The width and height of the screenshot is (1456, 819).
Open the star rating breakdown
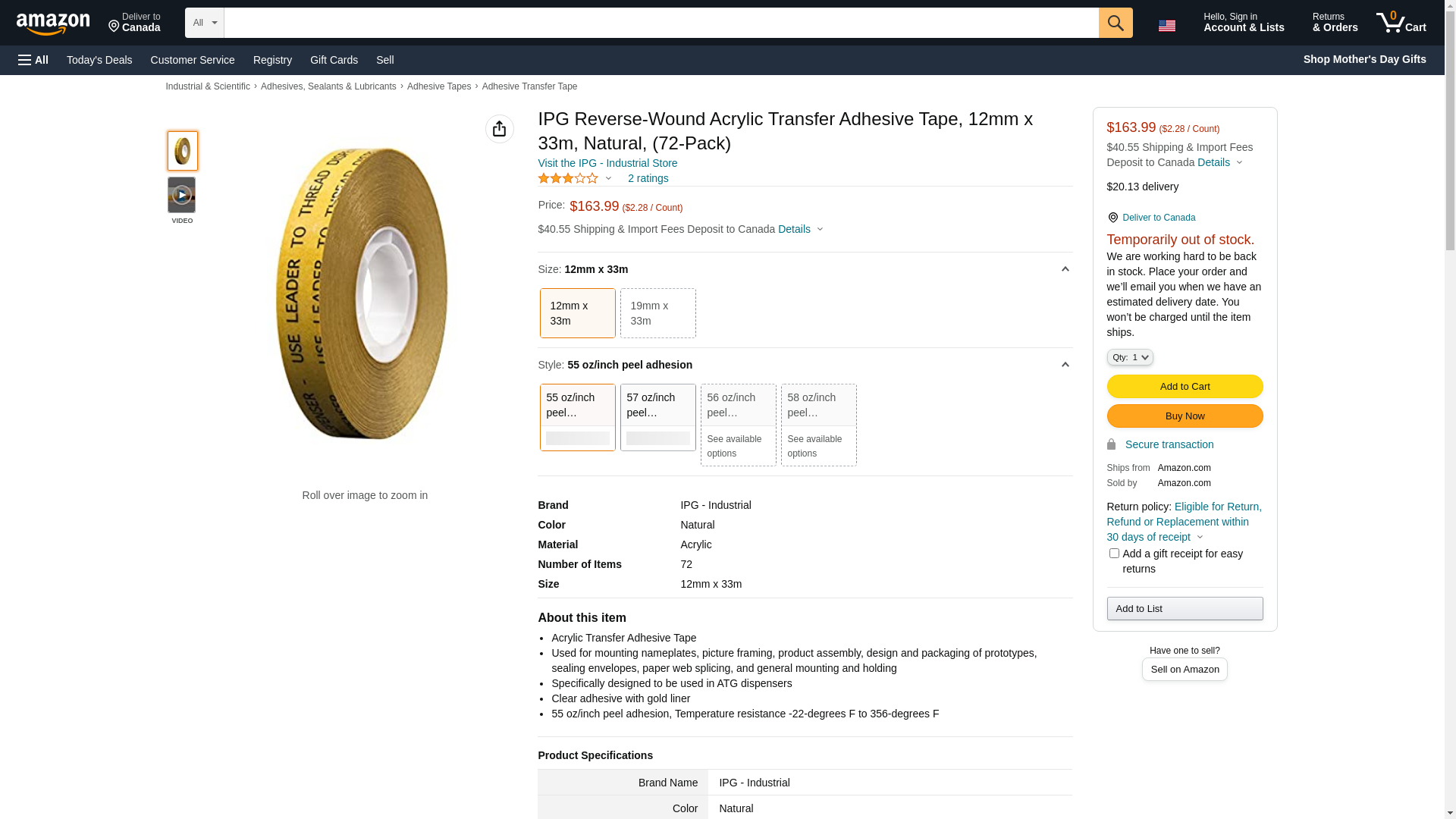[575, 178]
